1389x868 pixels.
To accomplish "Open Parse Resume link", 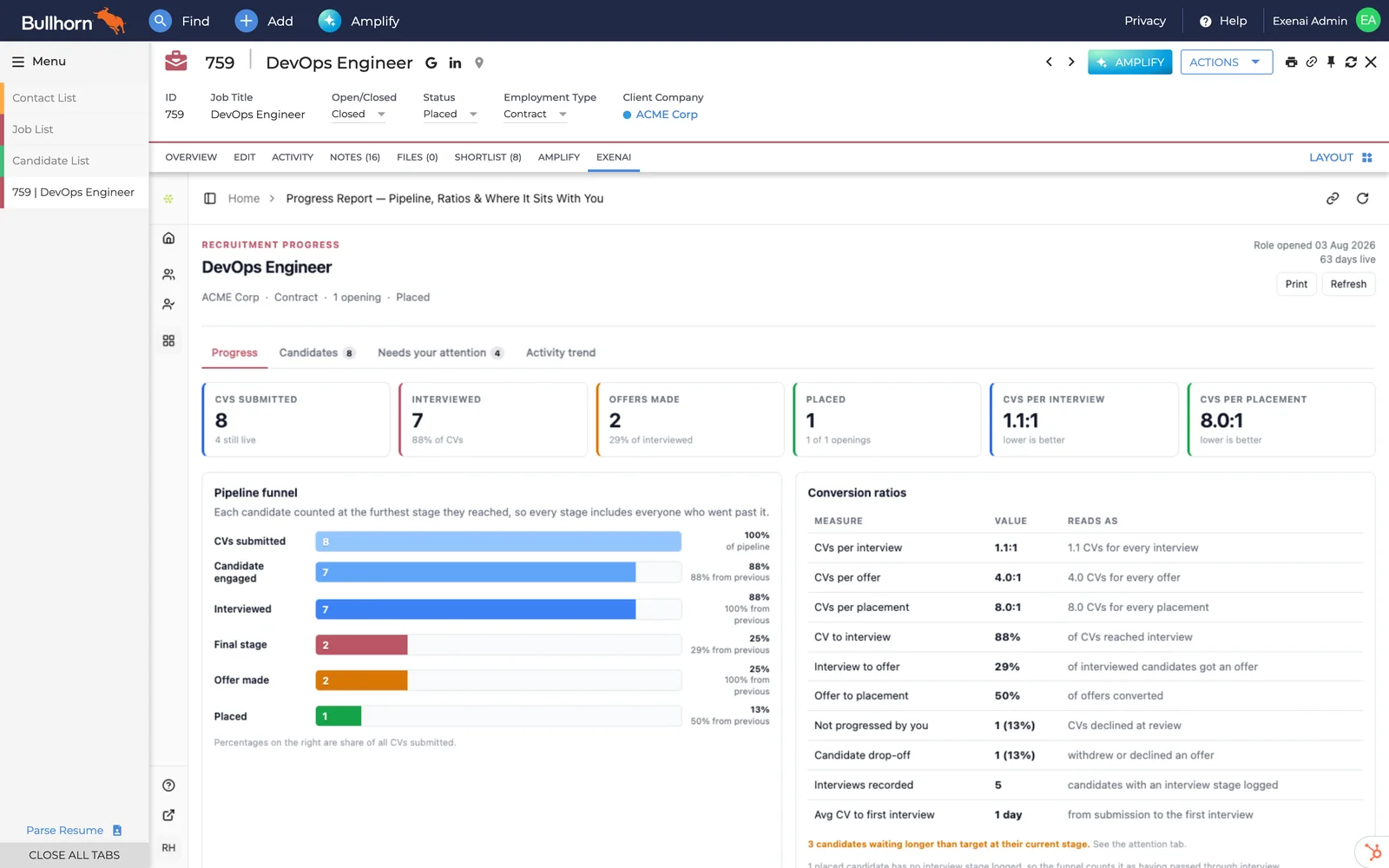I will [x=74, y=831].
